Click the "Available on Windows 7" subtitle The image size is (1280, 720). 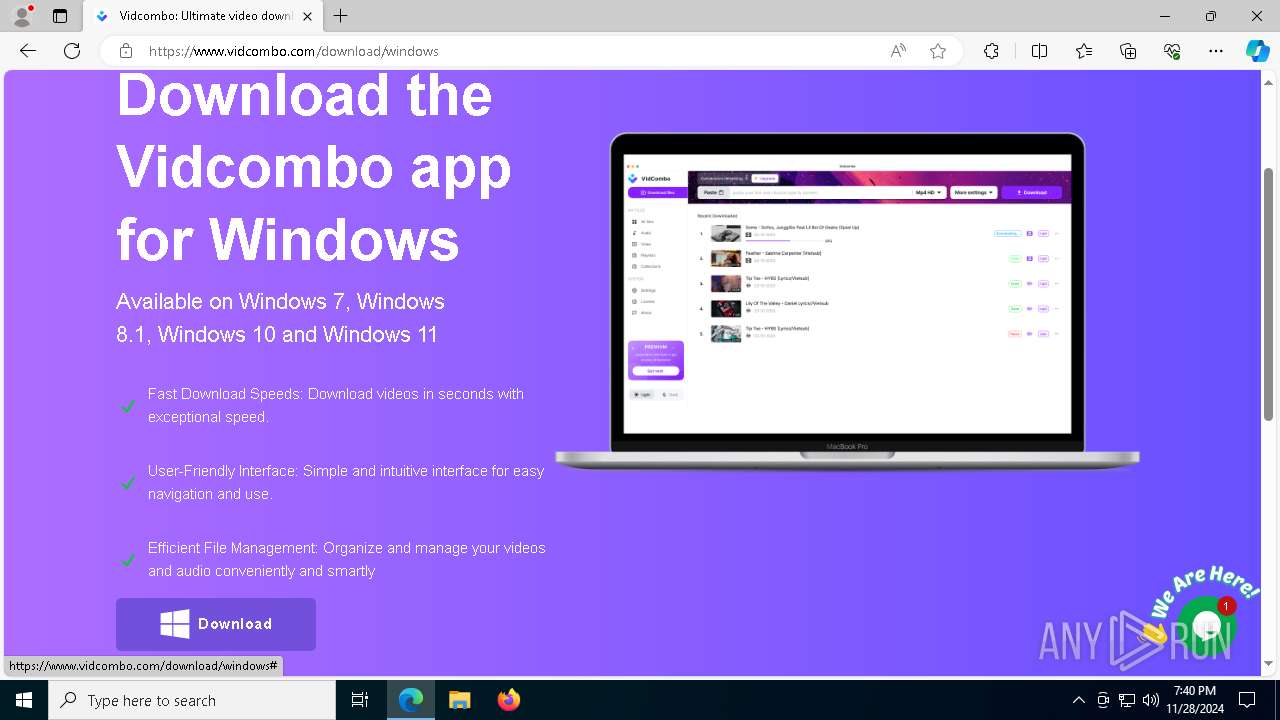280,318
